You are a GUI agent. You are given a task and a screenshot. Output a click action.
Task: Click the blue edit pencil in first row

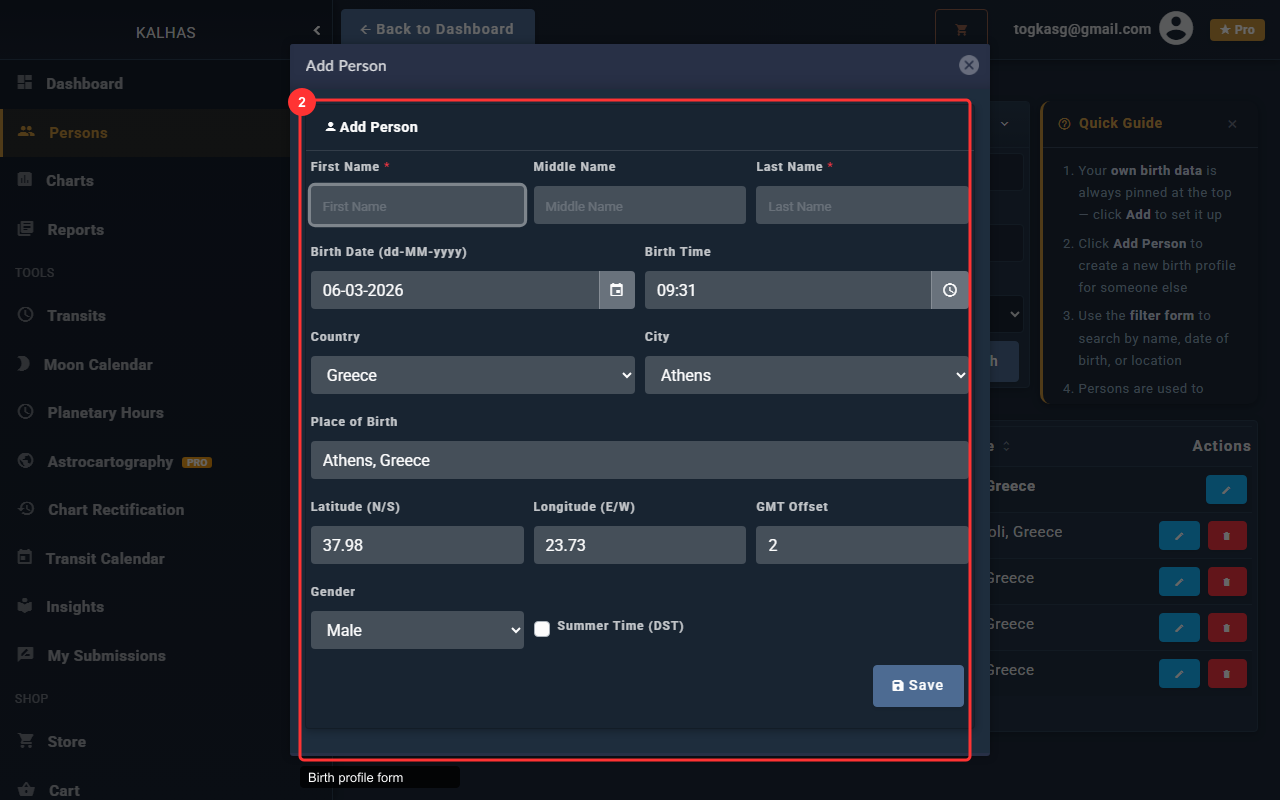pyautogui.click(x=1226, y=489)
